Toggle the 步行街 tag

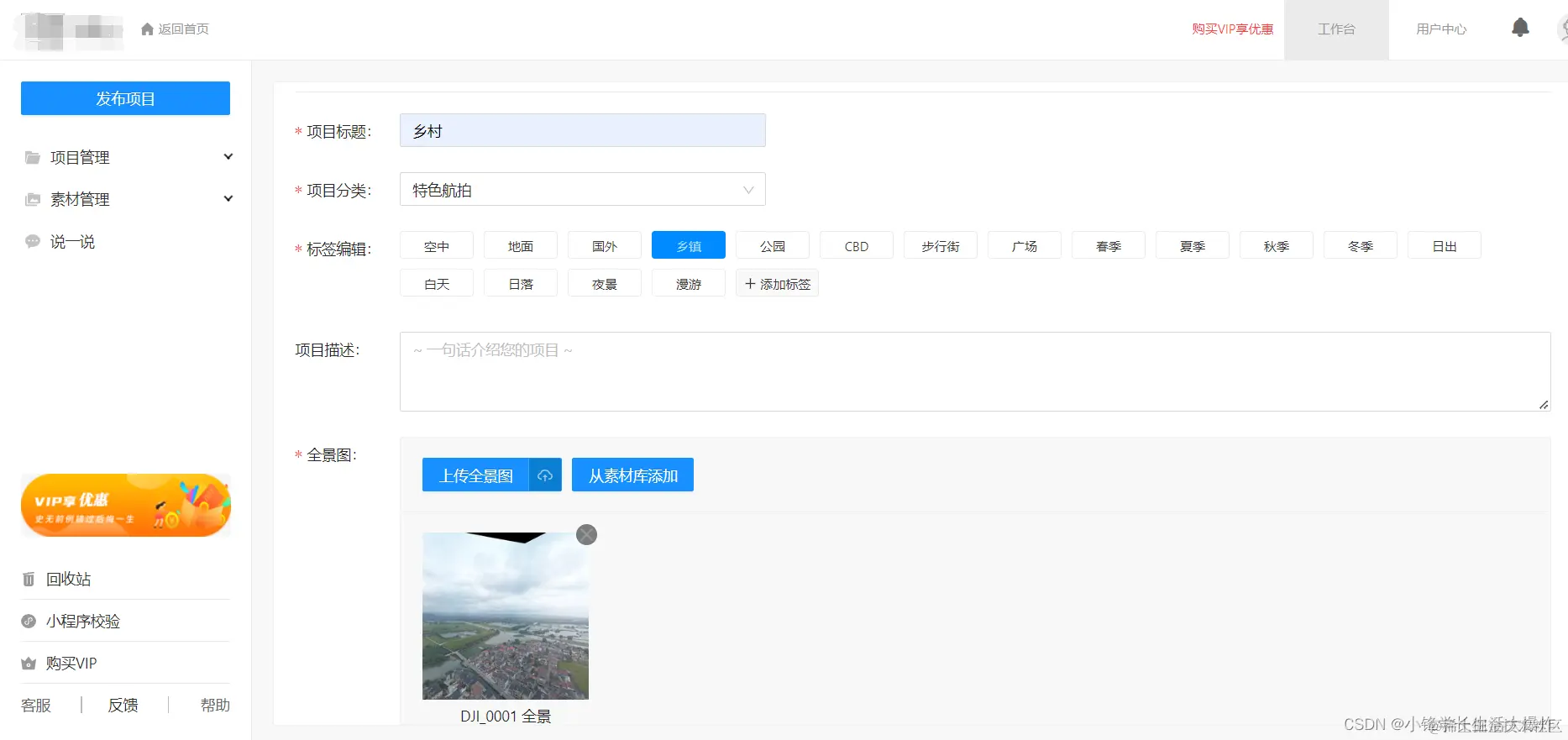(x=941, y=245)
